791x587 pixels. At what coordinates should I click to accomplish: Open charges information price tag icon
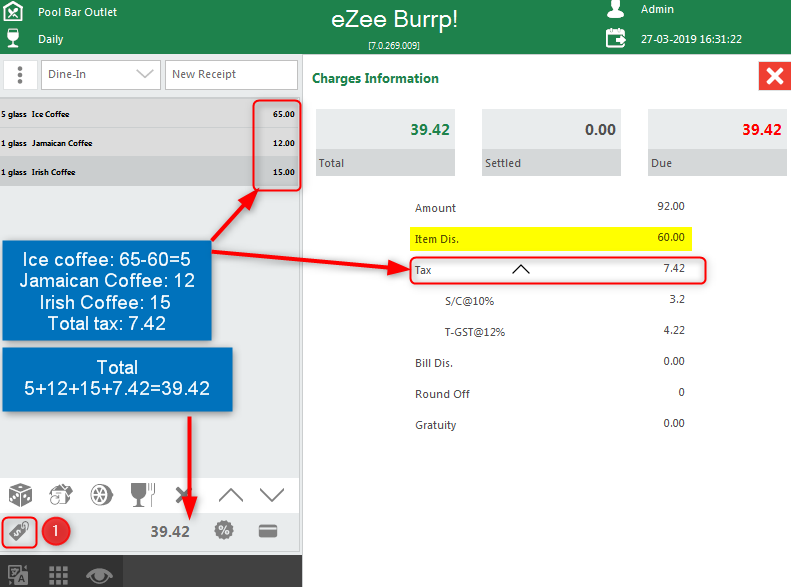tap(19, 532)
